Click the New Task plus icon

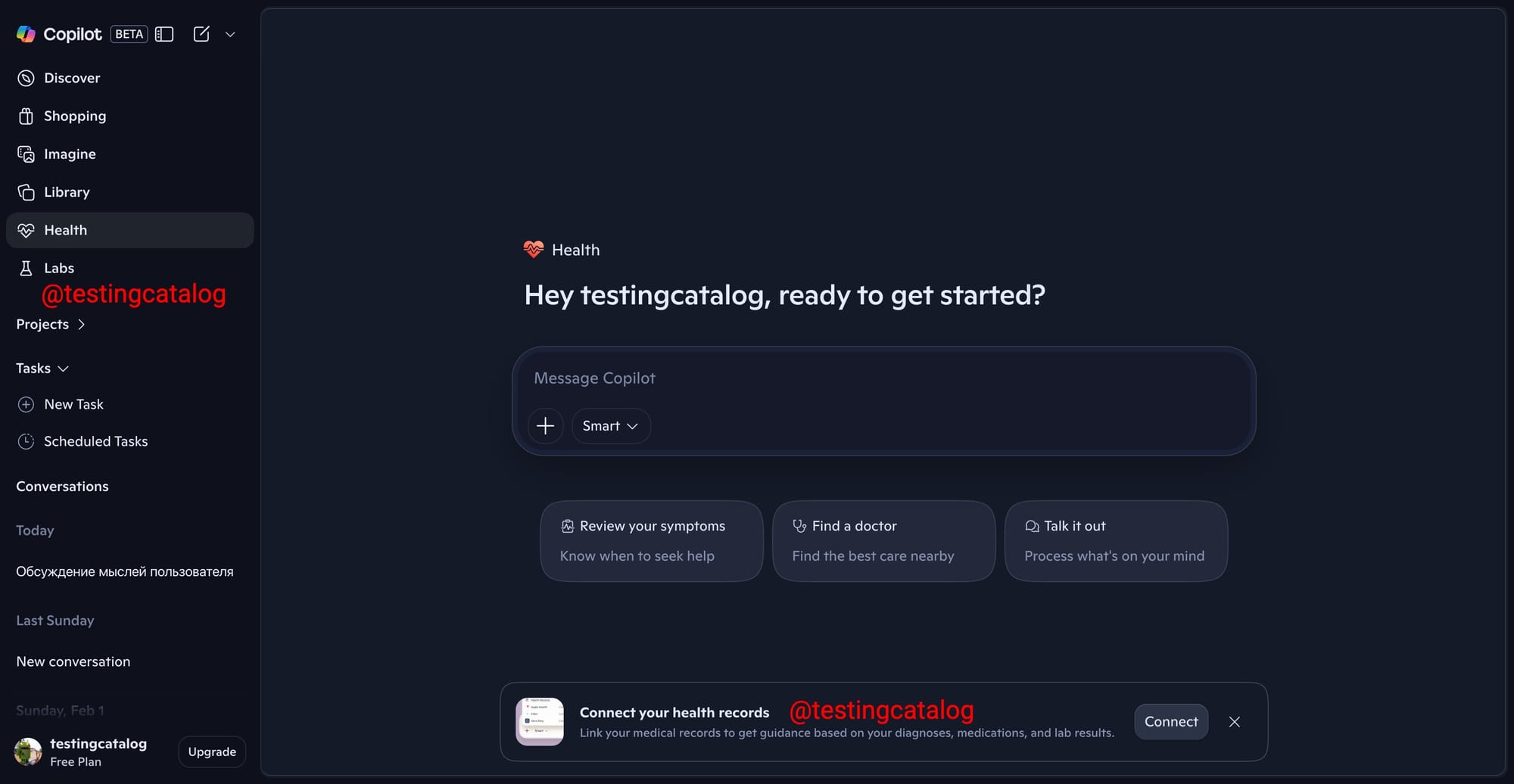[26, 404]
